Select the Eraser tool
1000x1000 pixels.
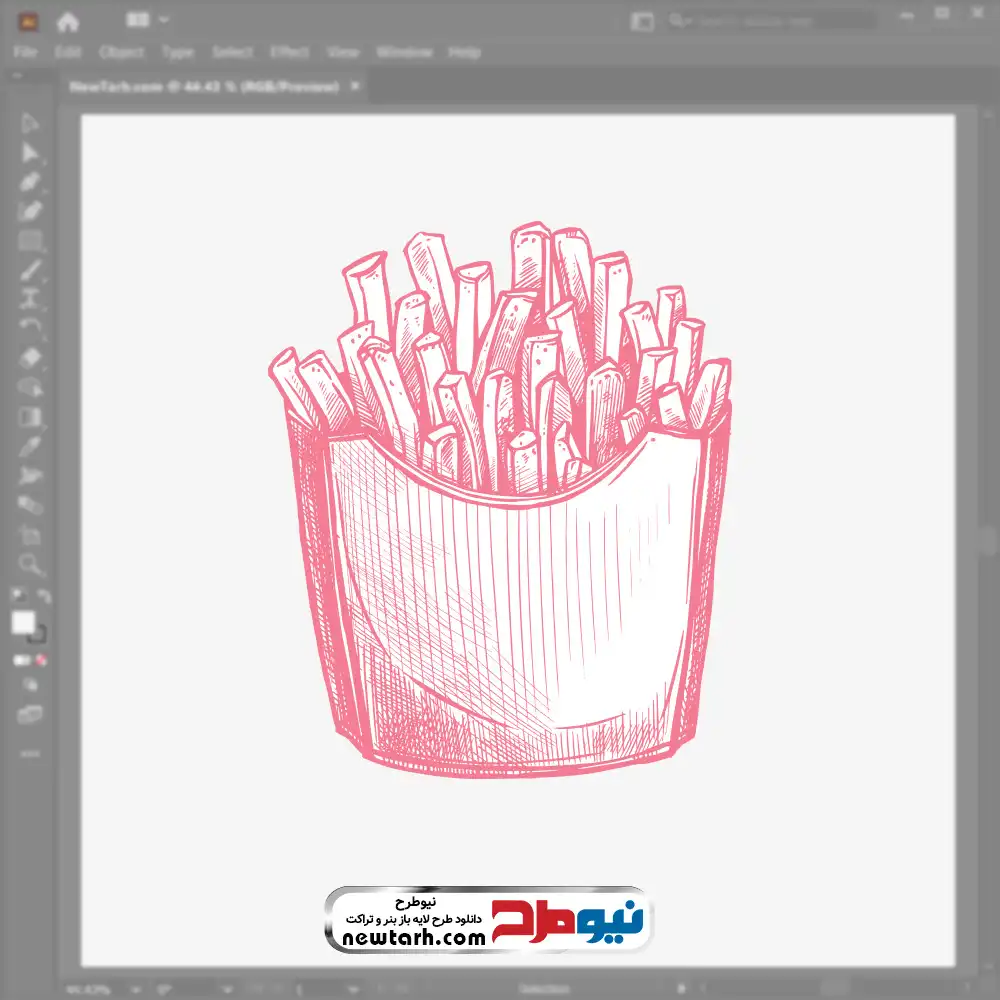pyautogui.click(x=30, y=357)
